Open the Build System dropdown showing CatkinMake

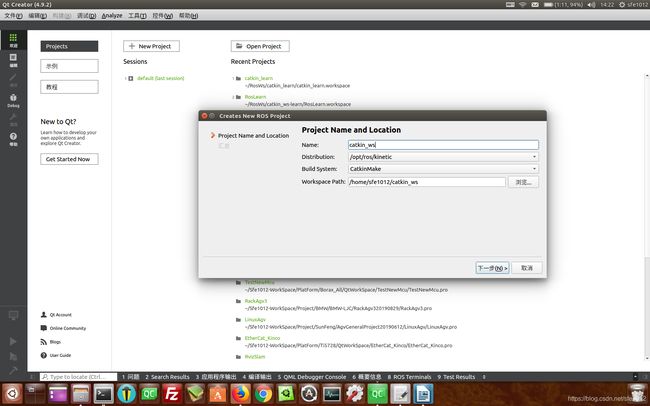tap(443, 169)
